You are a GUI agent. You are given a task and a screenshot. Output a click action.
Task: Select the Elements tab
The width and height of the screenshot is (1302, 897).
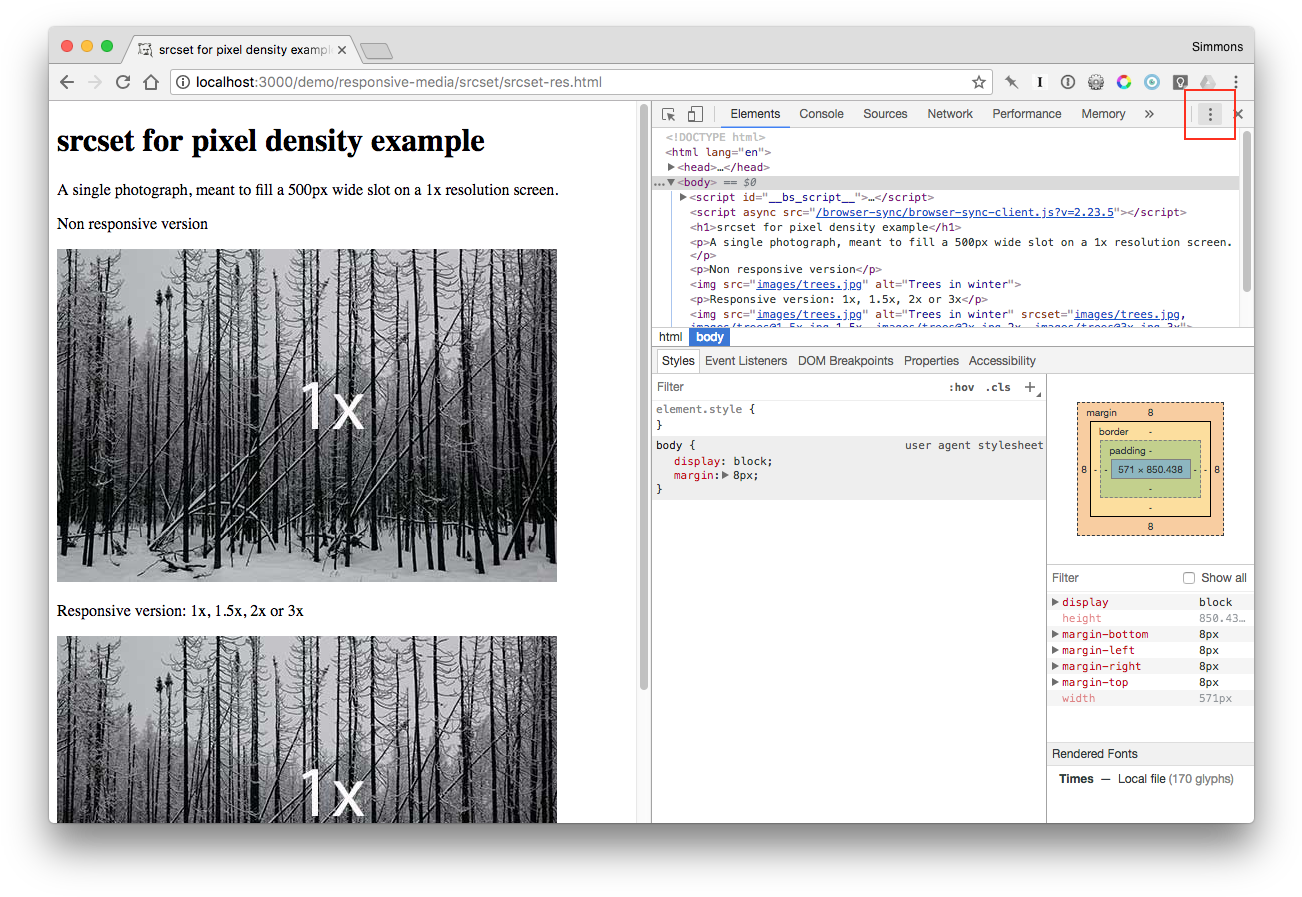point(755,114)
